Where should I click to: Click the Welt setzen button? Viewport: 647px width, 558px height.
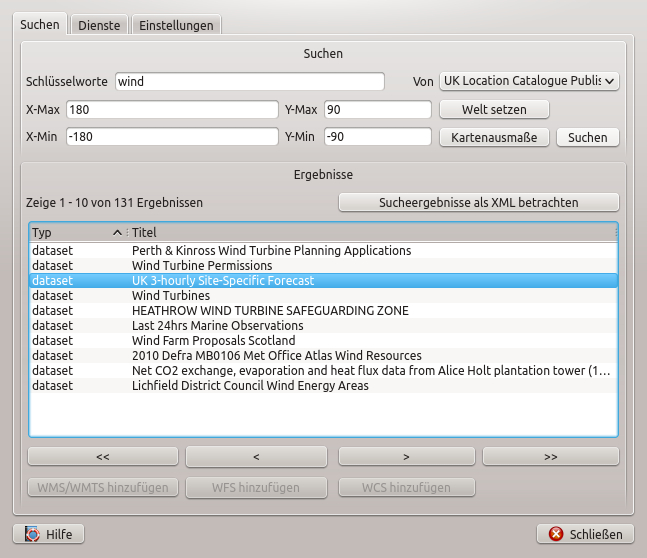coord(495,109)
